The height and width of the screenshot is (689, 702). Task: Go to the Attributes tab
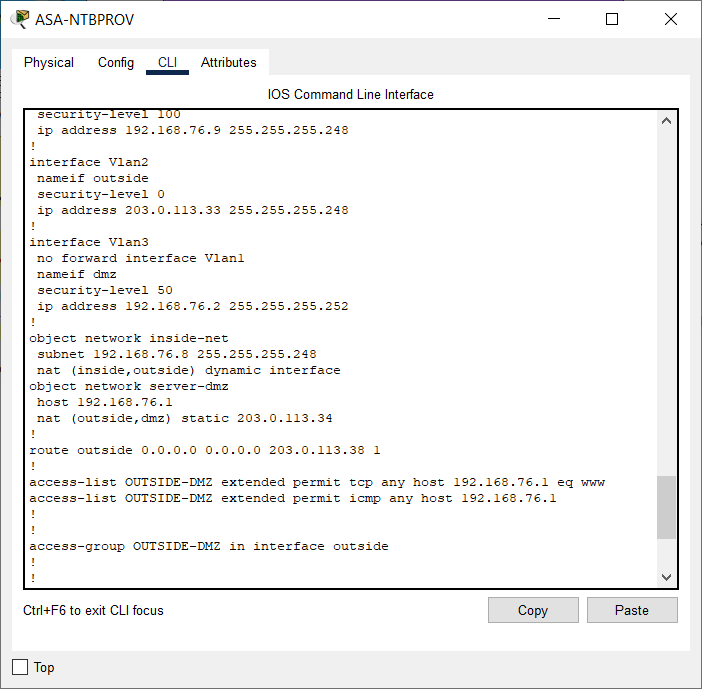229,62
